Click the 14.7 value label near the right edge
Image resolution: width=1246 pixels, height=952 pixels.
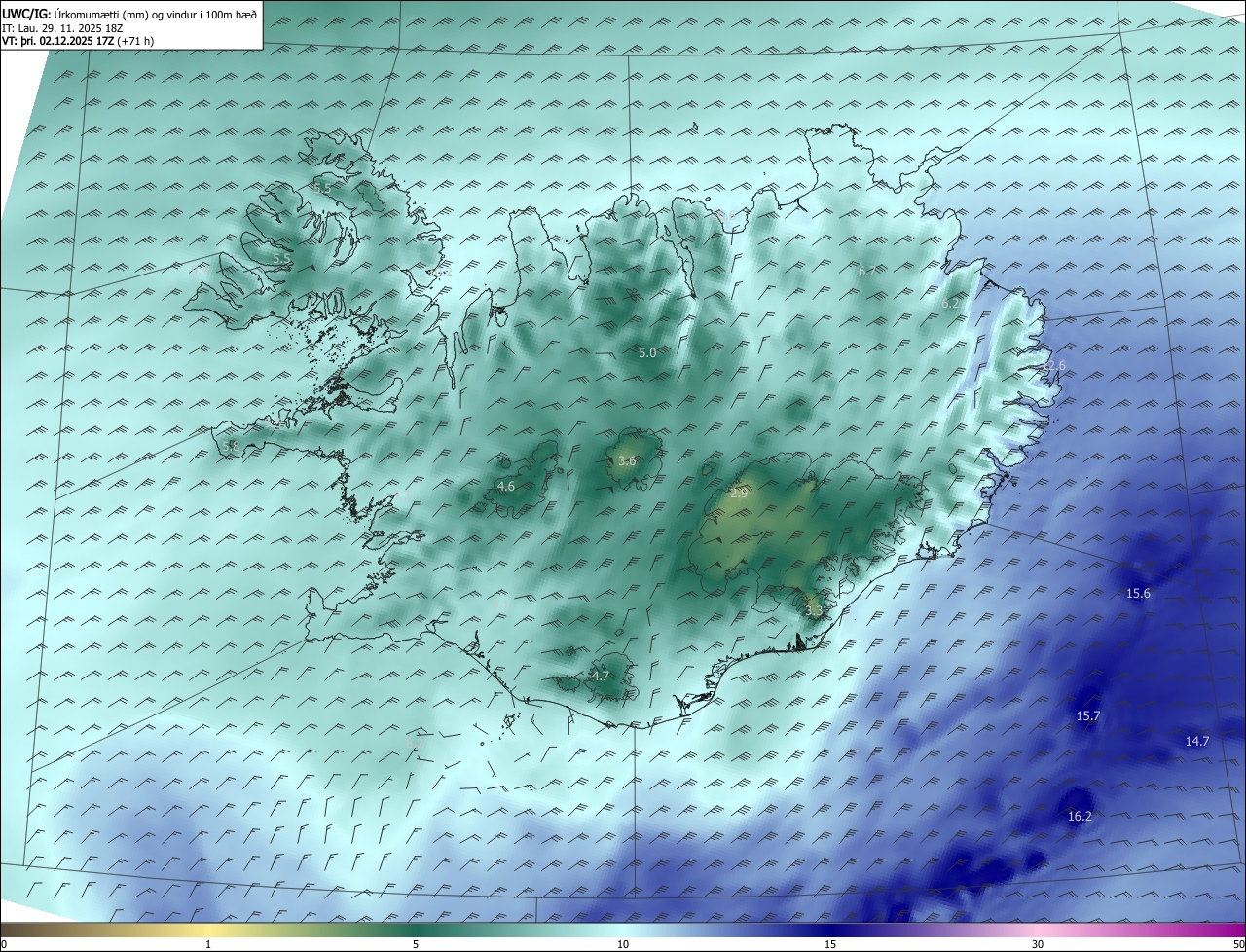[x=1196, y=741]
